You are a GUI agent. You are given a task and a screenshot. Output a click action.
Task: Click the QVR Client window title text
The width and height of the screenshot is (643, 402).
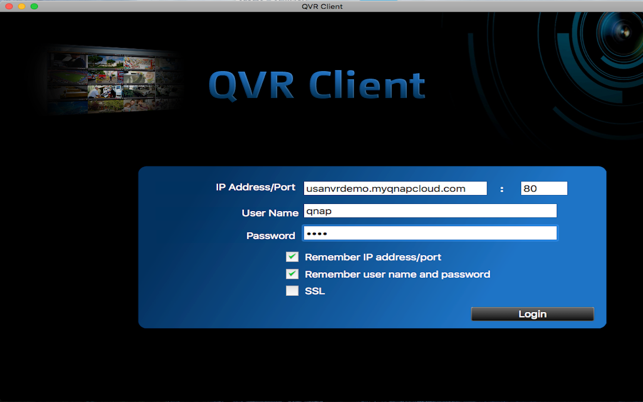point(322,6)
